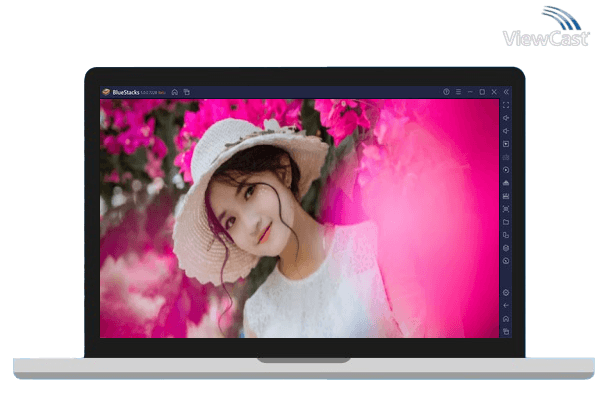This screenshot has width=602, height=414.
Task: Collapse the sidebar with double chevron
Action: coord(506,92)
